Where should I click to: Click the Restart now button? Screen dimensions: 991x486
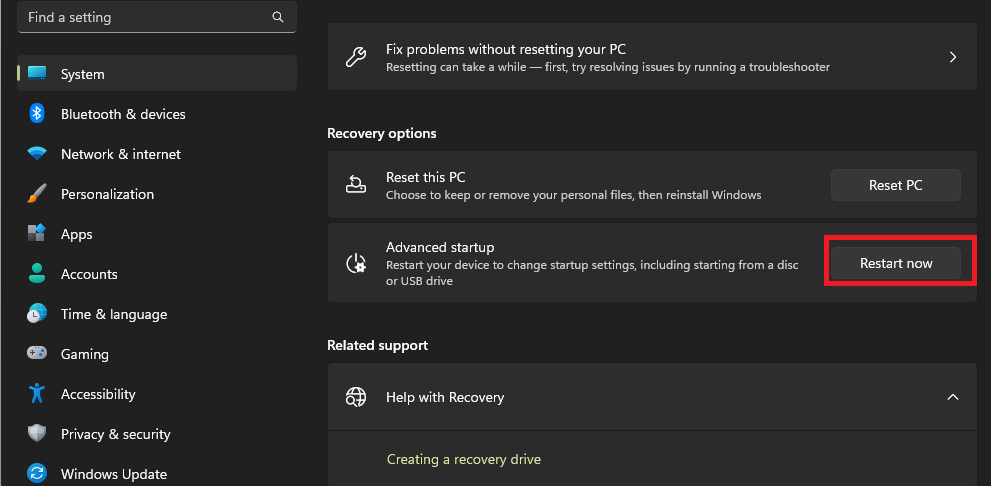(x=896, y=263)
